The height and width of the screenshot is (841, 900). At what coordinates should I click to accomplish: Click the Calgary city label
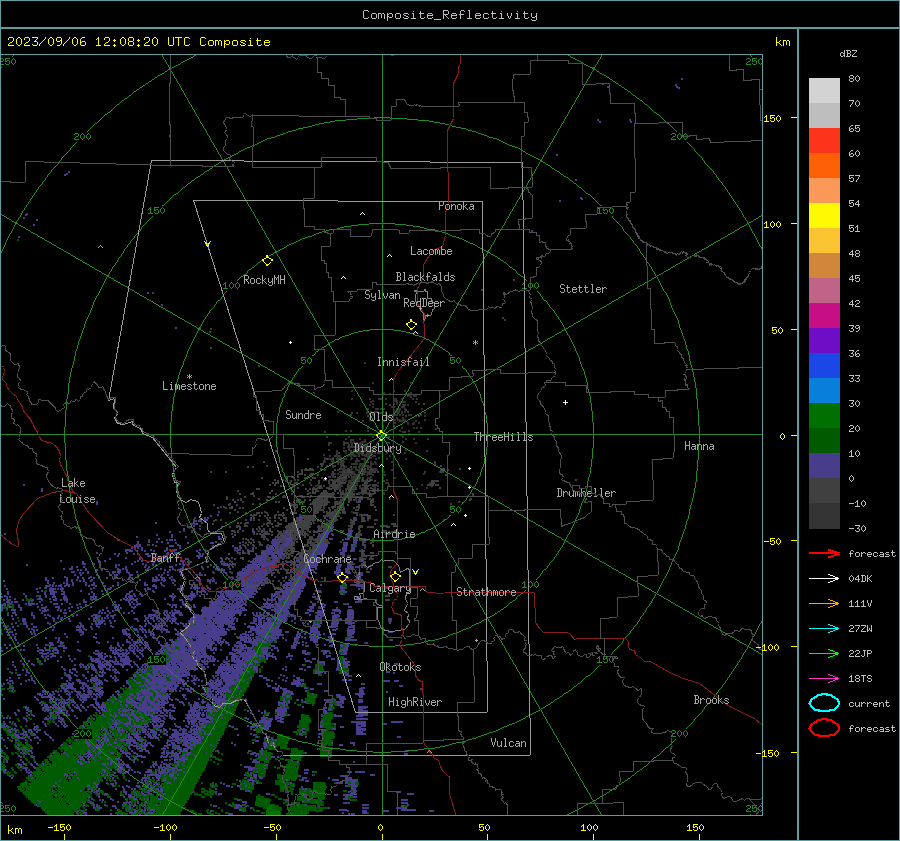[x=390, y=588]
